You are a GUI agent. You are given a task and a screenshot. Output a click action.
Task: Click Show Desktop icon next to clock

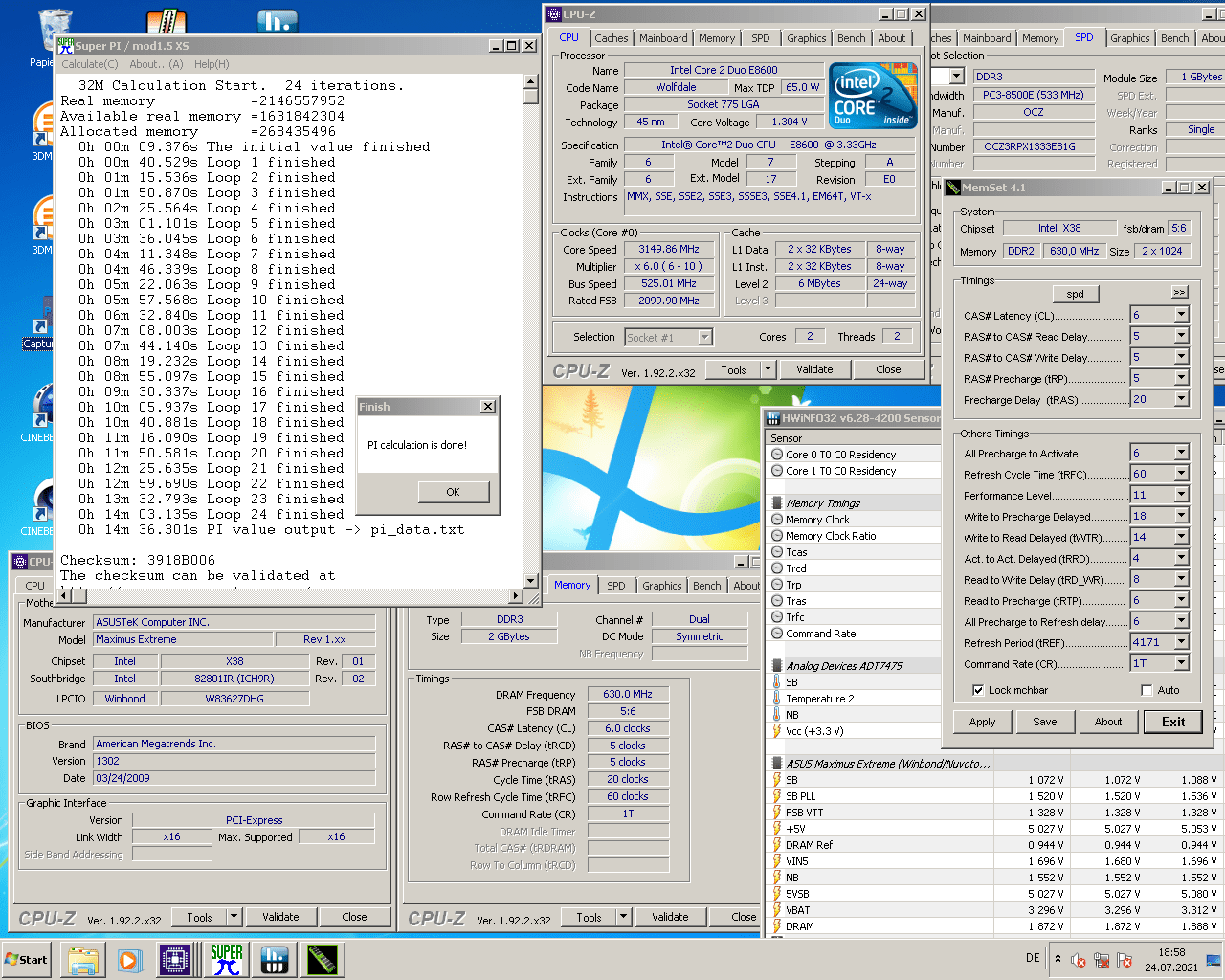[1214, 960]
